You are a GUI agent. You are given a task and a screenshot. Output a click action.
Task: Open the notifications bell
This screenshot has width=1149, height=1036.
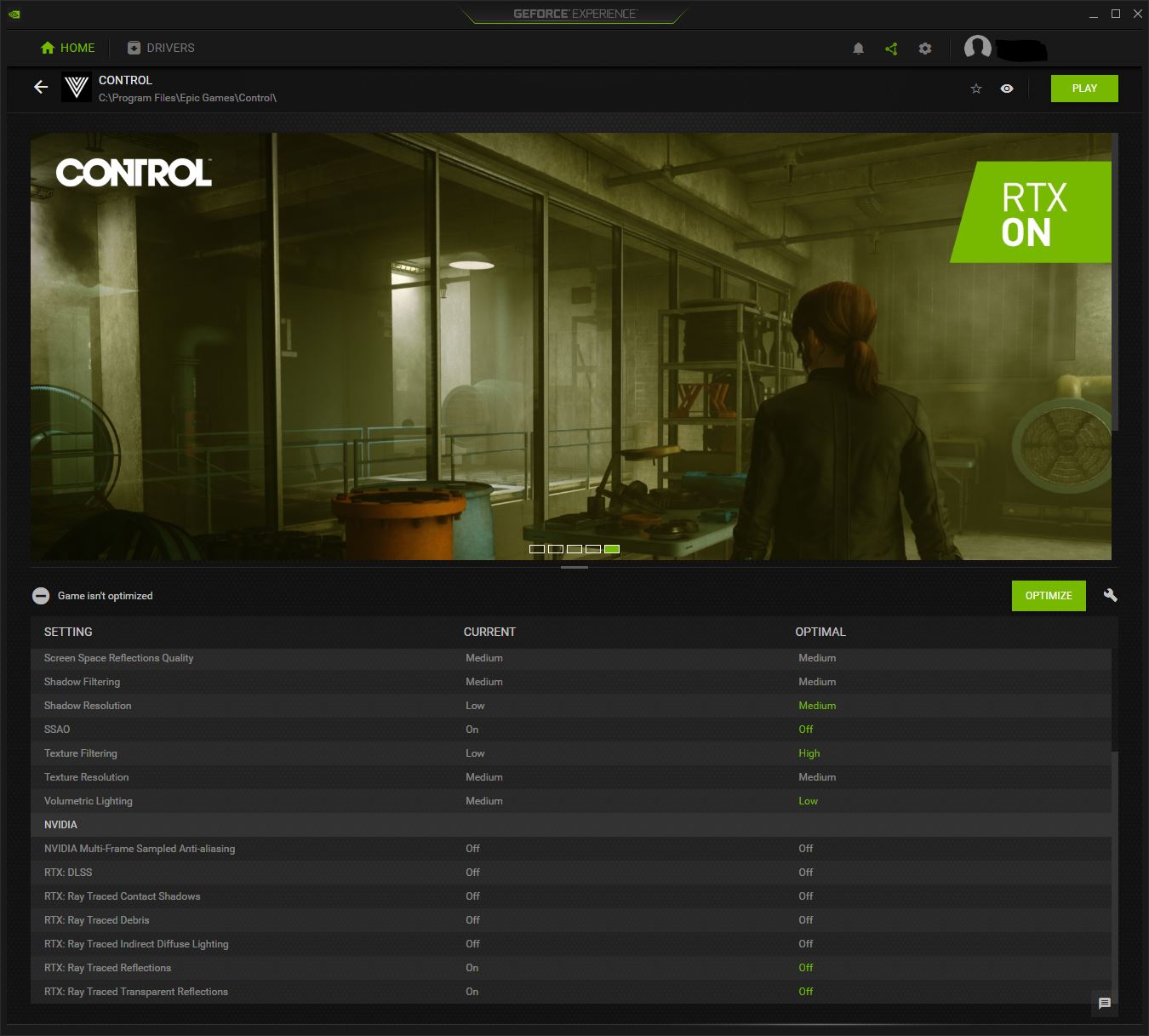coord(858,49)
